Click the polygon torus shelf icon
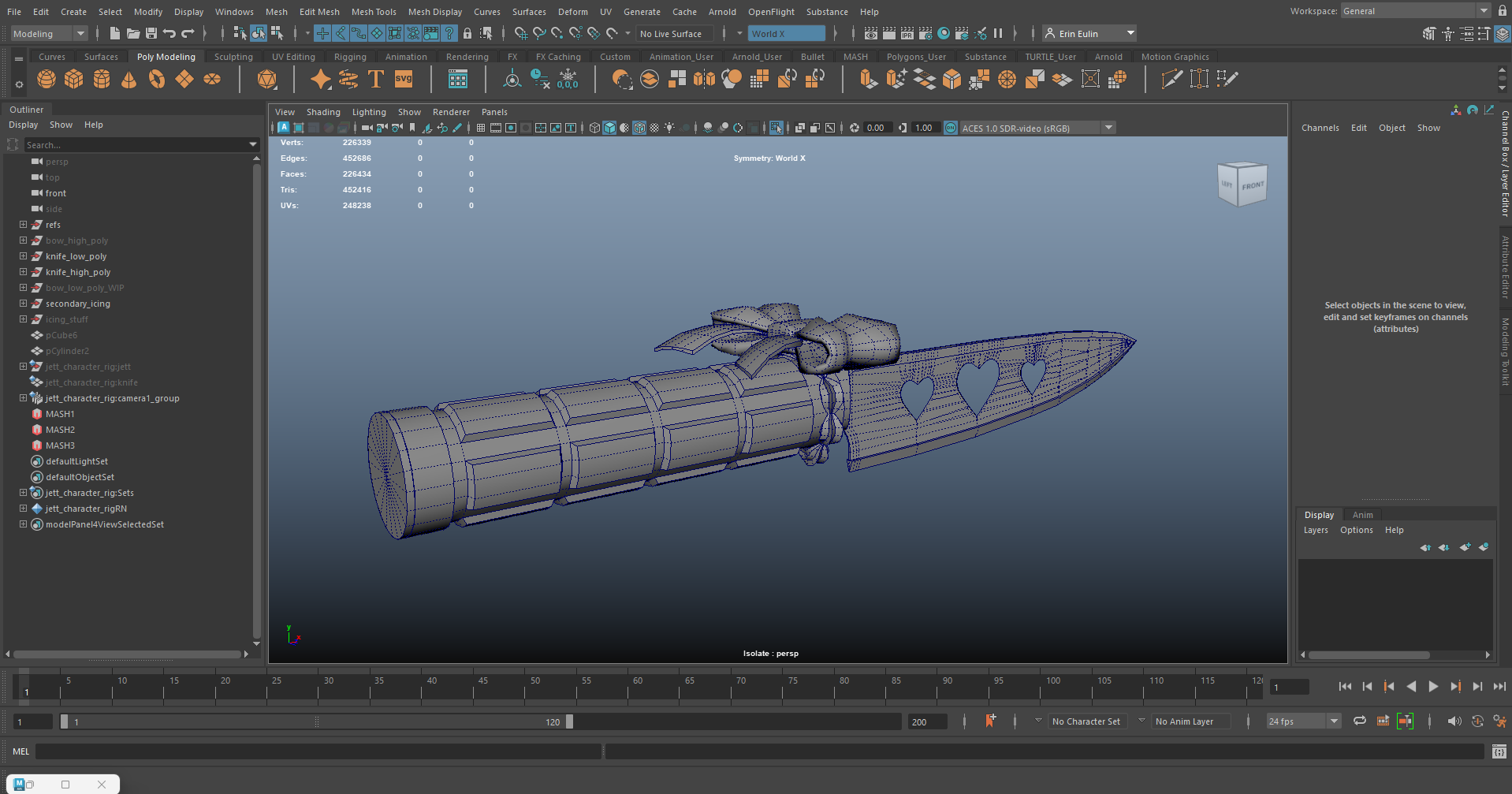Screen dimensions: 1512x794 pos(157,80)
